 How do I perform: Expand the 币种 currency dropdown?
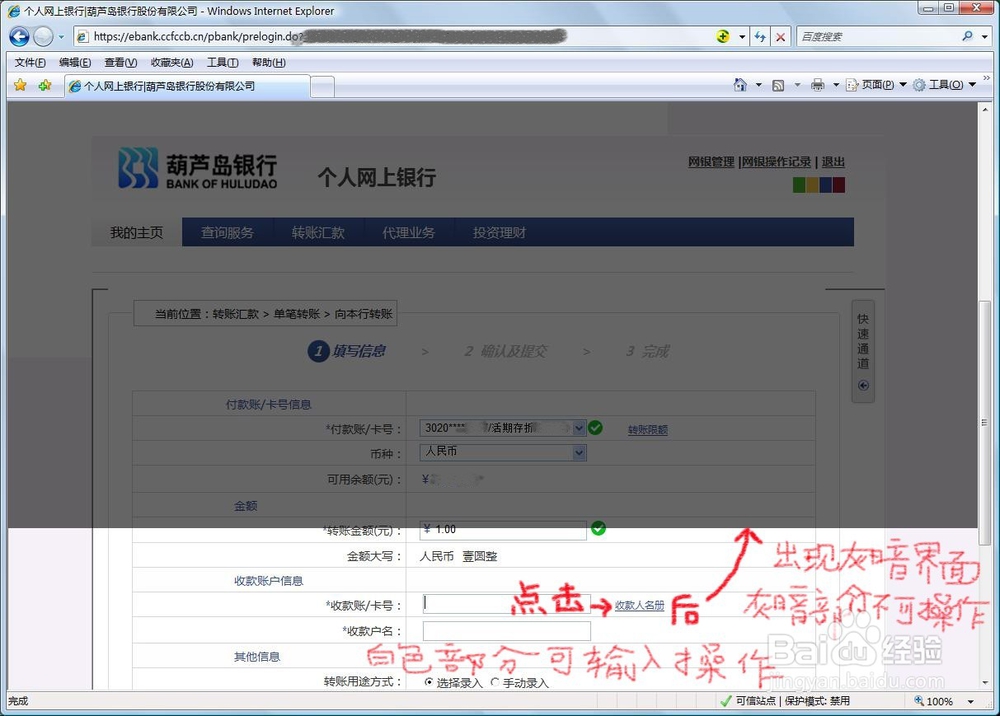coord(579,453)
